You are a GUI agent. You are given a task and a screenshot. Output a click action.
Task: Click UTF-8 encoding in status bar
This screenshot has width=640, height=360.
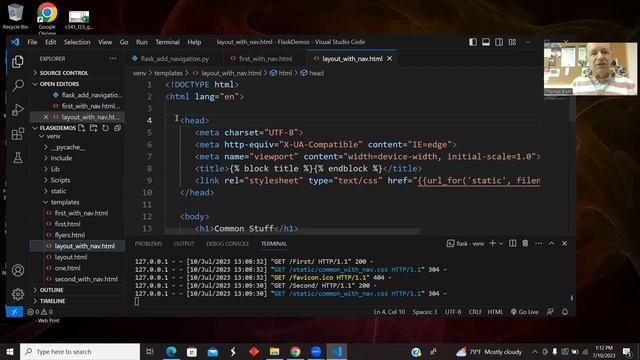pos(453,312)
